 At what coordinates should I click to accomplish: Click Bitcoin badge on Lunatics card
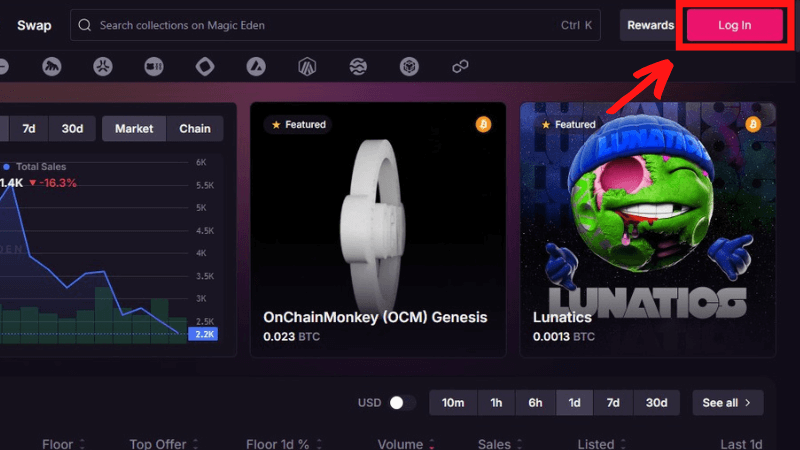pyautogui.click(x=753, y=124)
